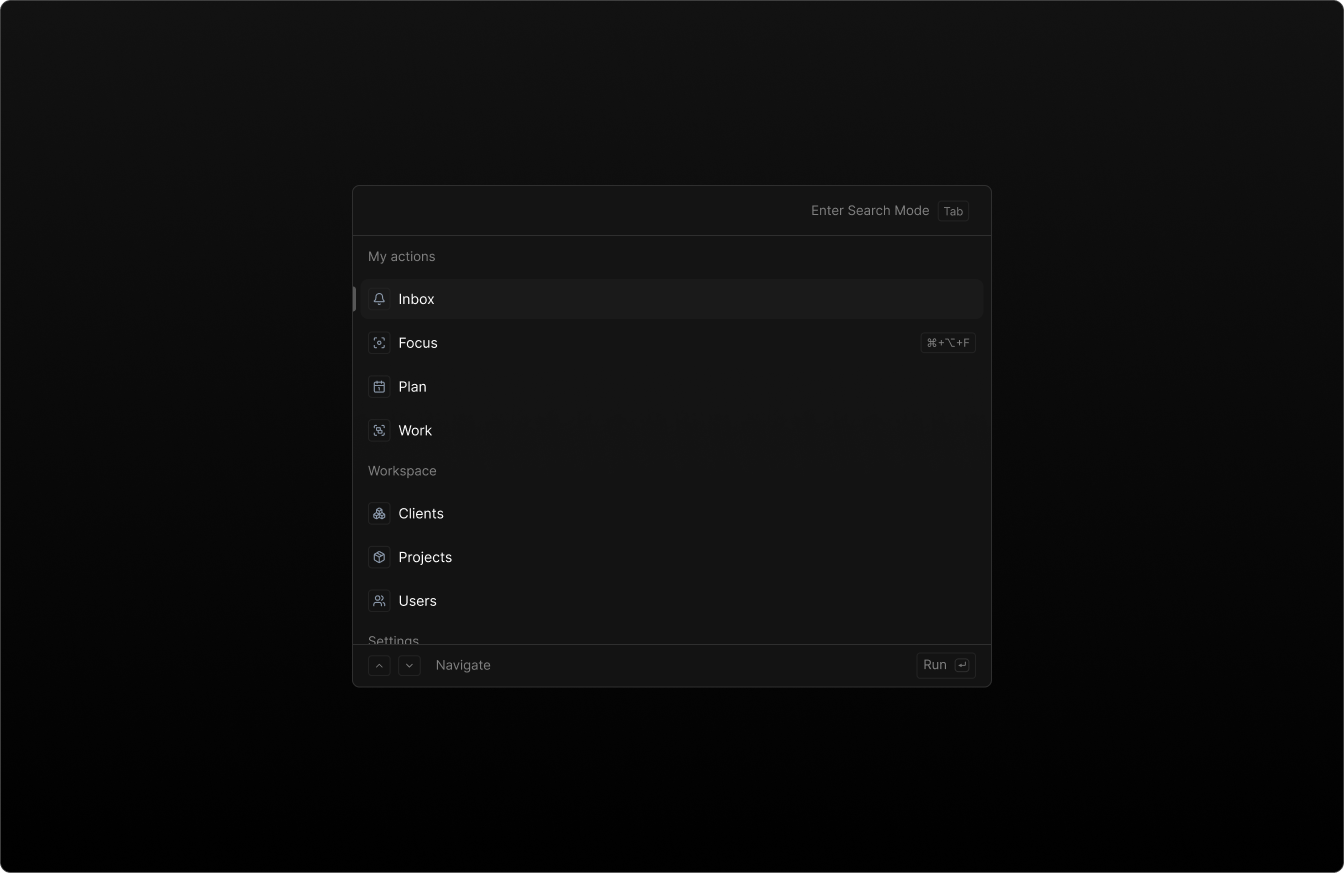This screenshot has height=873, width=1344.
Task: Click the Clients icon under Workspace
Action: click(x=379, y=513)
